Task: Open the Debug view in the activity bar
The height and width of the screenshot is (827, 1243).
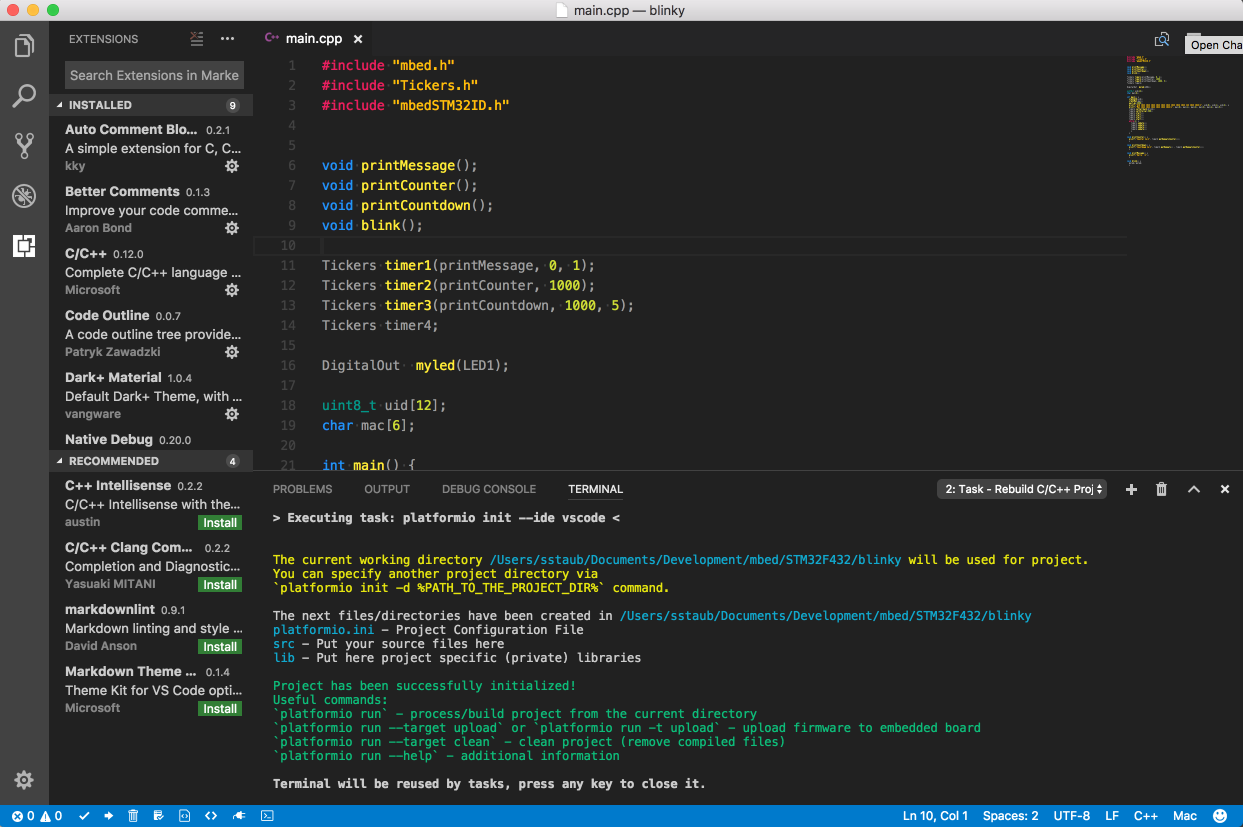Action: (24, 195)
